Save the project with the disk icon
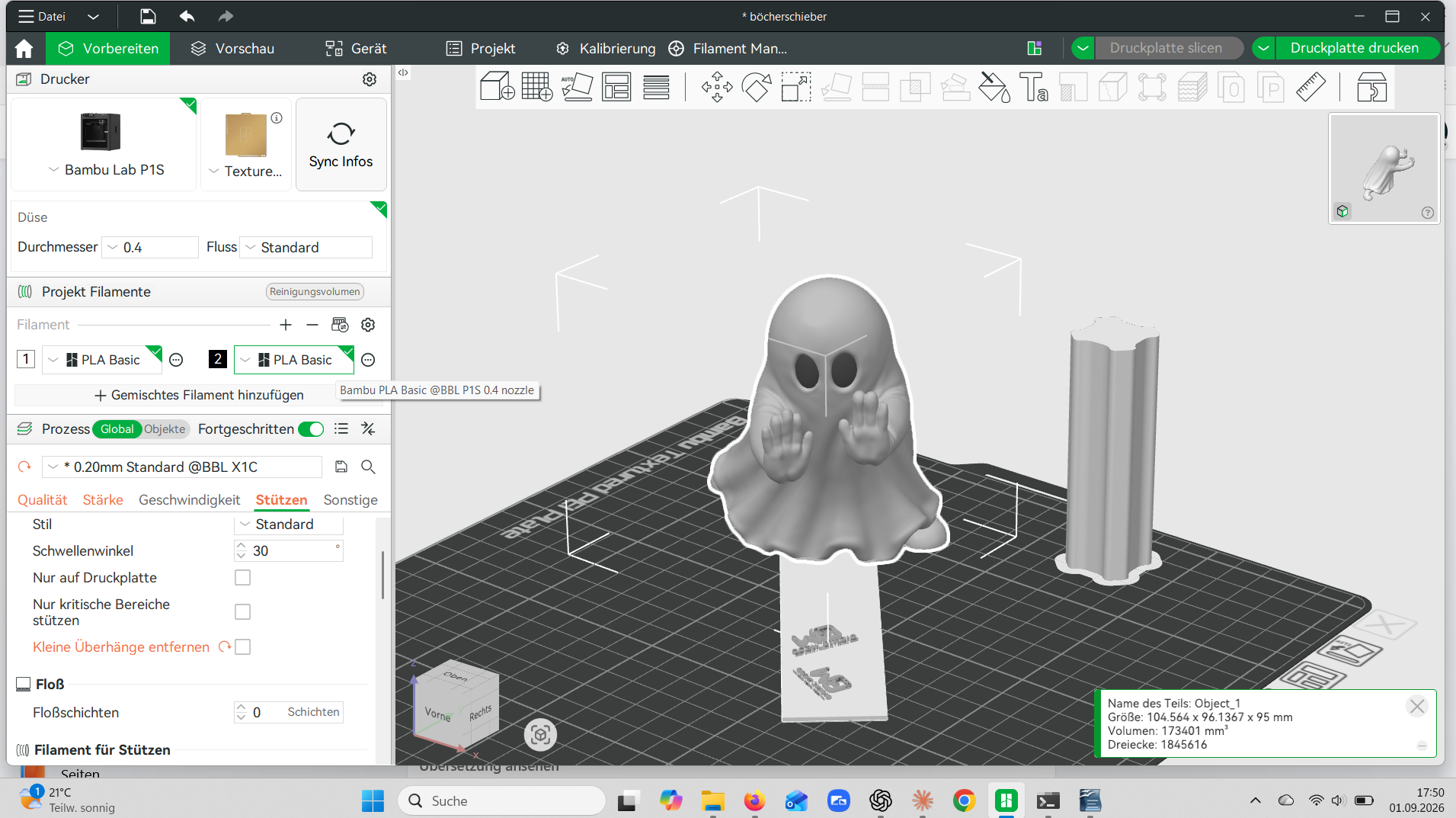Image resolution: width=1456 pixels, height=818 pixels. 148,16
